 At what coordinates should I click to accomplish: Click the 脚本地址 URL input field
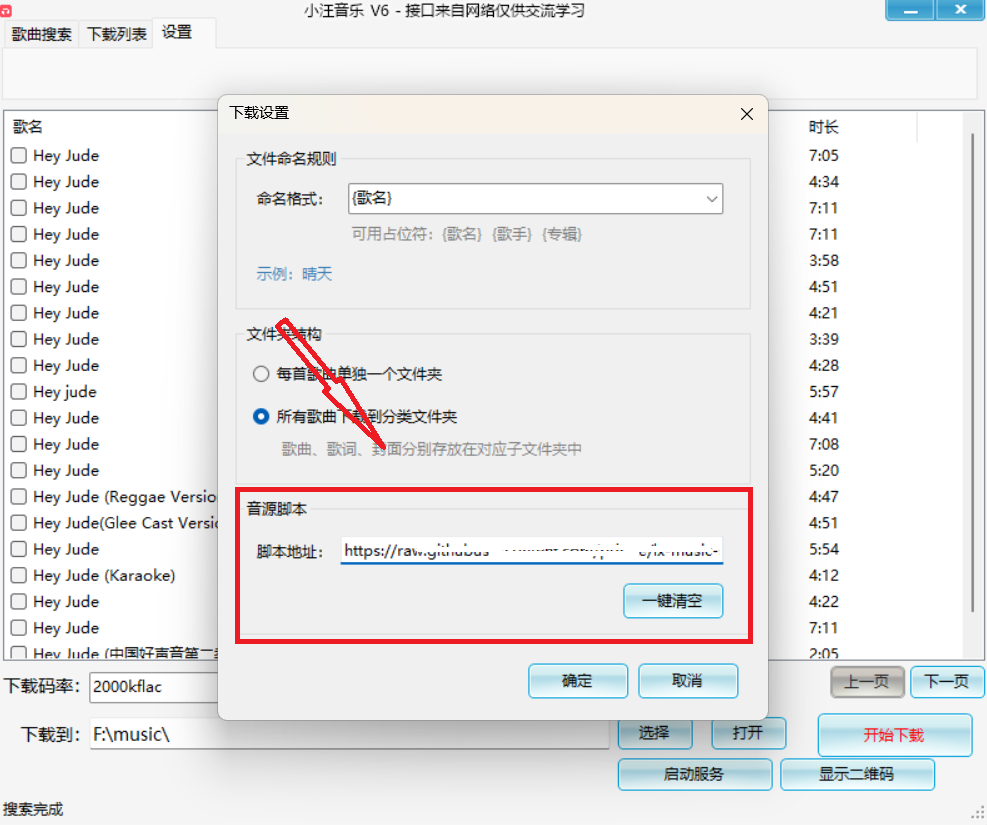point(531,551)
